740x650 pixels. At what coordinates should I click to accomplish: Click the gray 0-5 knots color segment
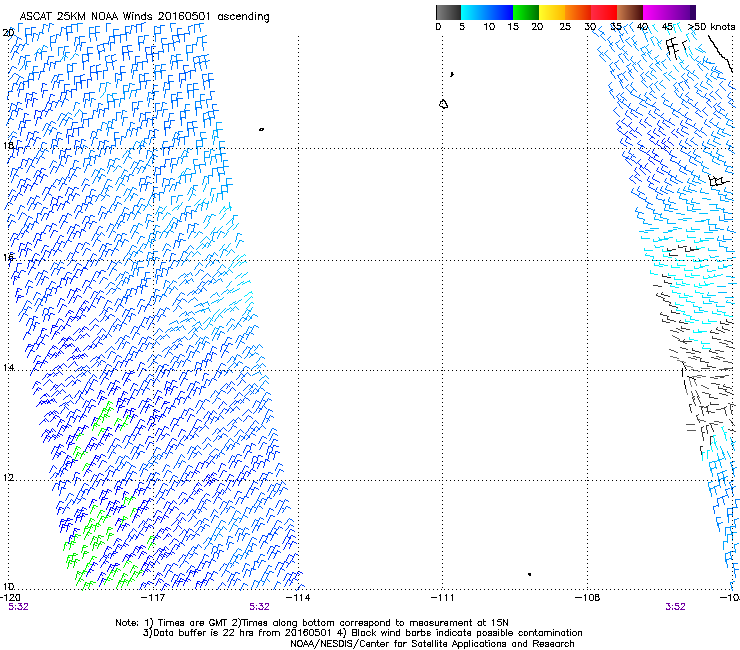(448, 12)
